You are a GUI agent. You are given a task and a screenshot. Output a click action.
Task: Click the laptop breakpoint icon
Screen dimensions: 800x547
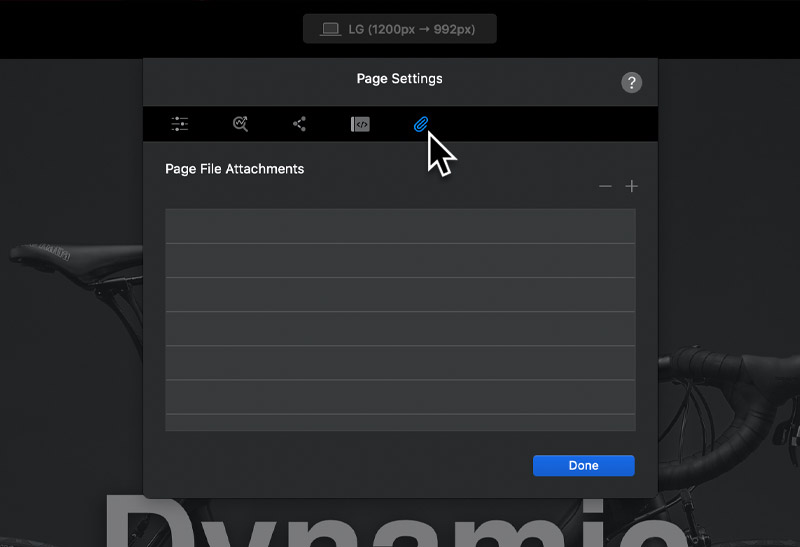click(330, 29)
